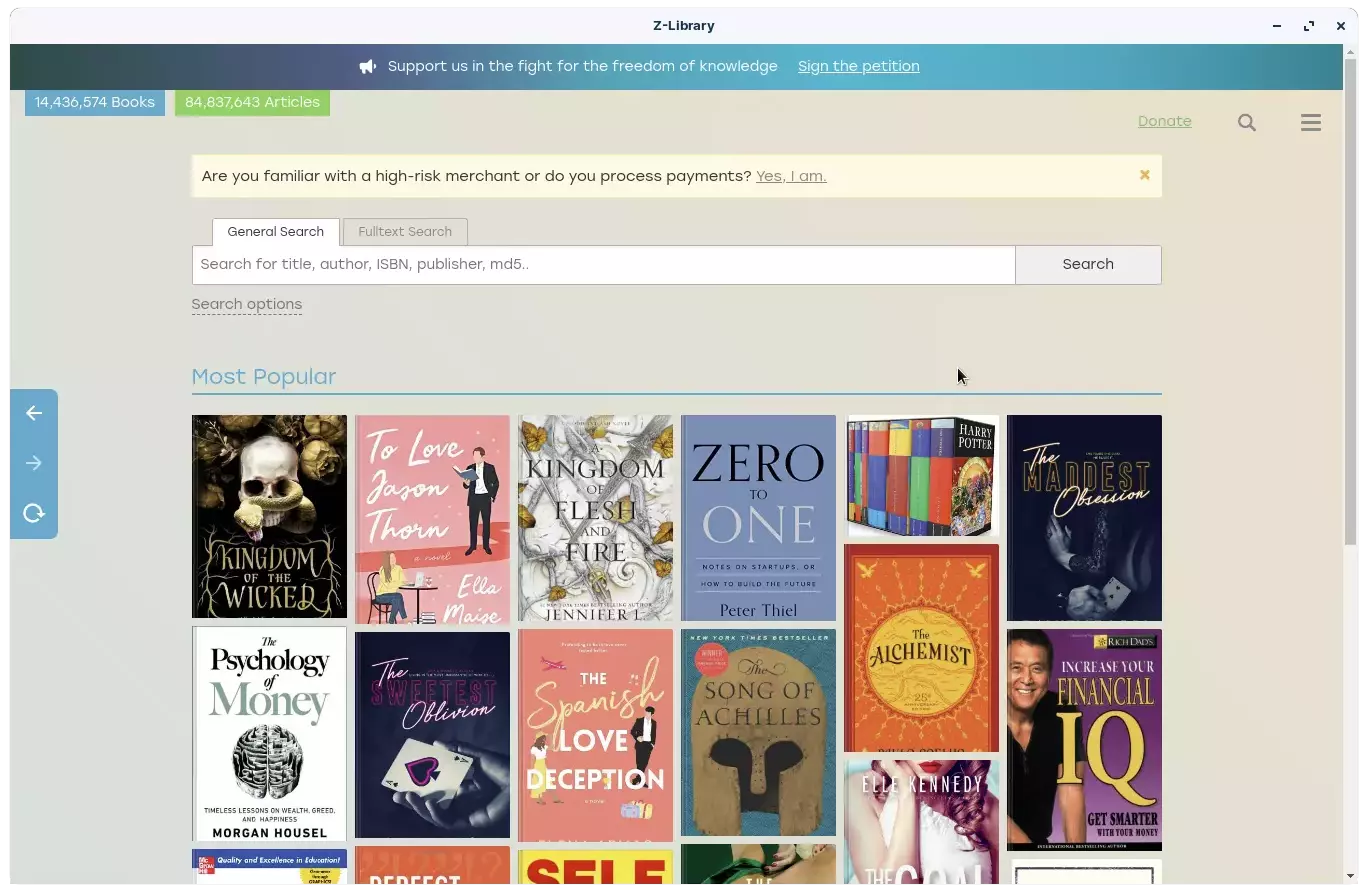Navigate back using the left arrow
The height and width of the screenshot is (894, 1368).
(33, 413)
